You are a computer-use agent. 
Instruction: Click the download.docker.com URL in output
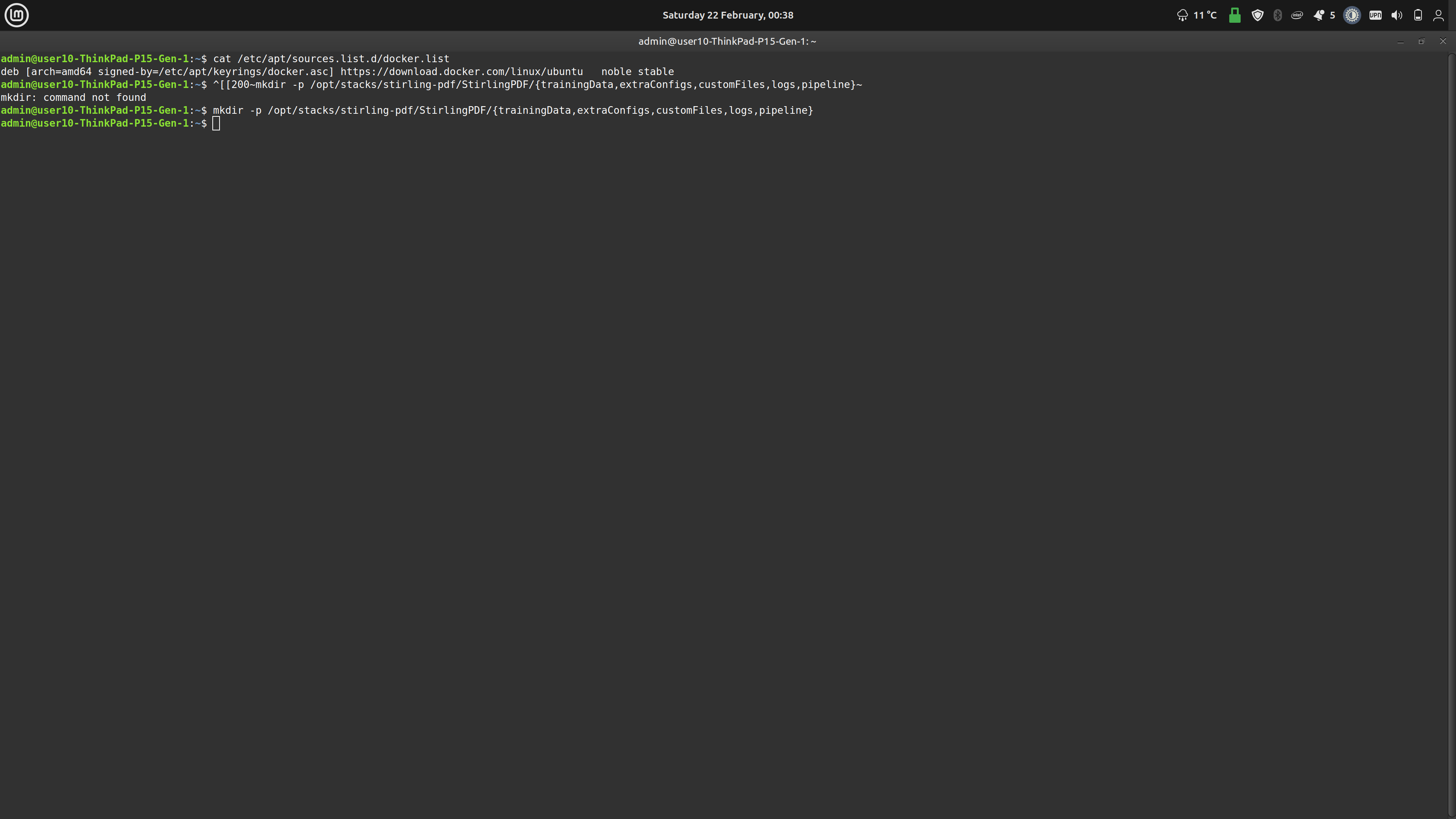click(x=461, y=72)
